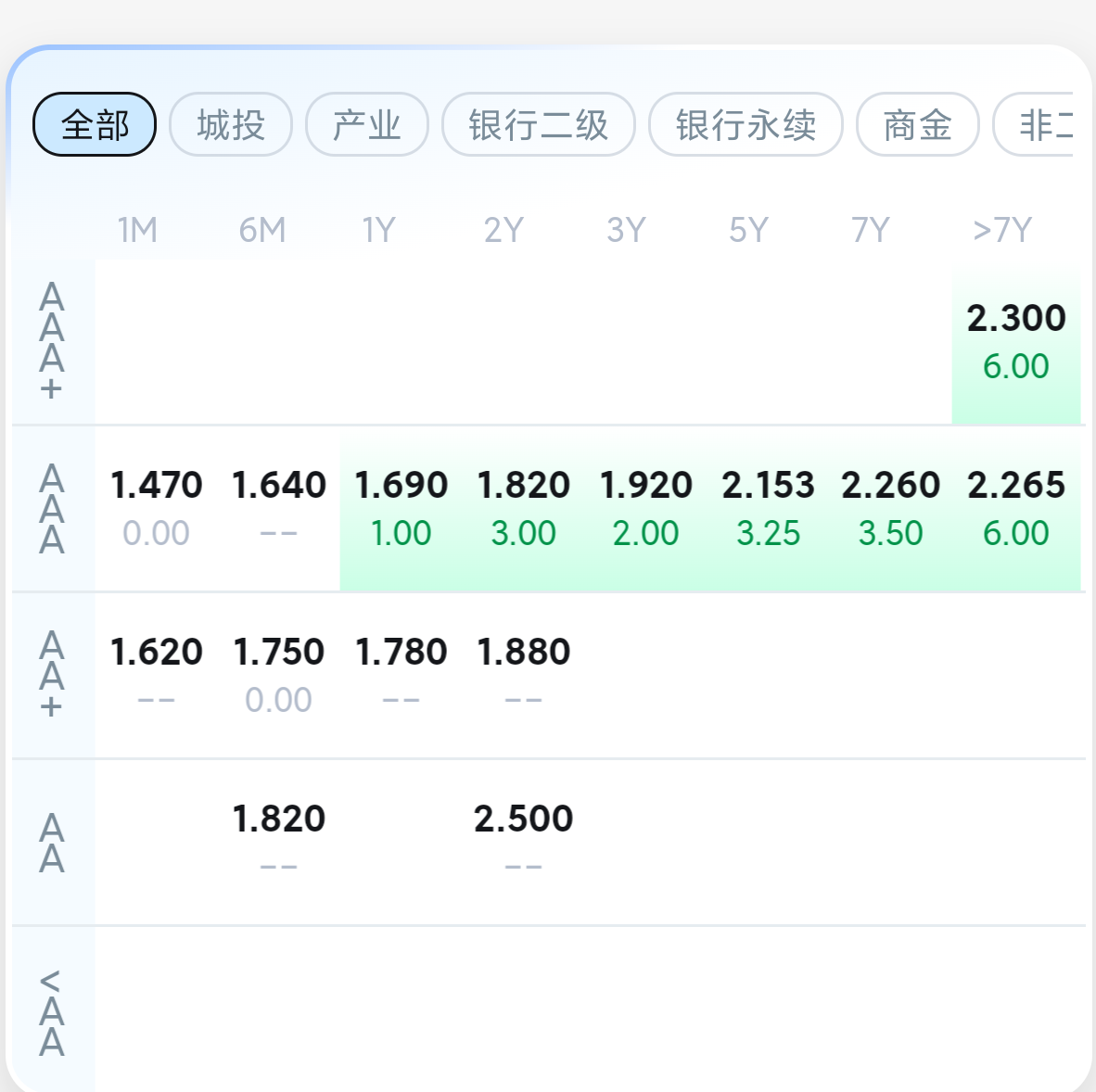Image resolution: width=1096 pixels, height=1092 pixels.
Task: Select the AAA 1M cell 1.470
Action: point(156,508)
